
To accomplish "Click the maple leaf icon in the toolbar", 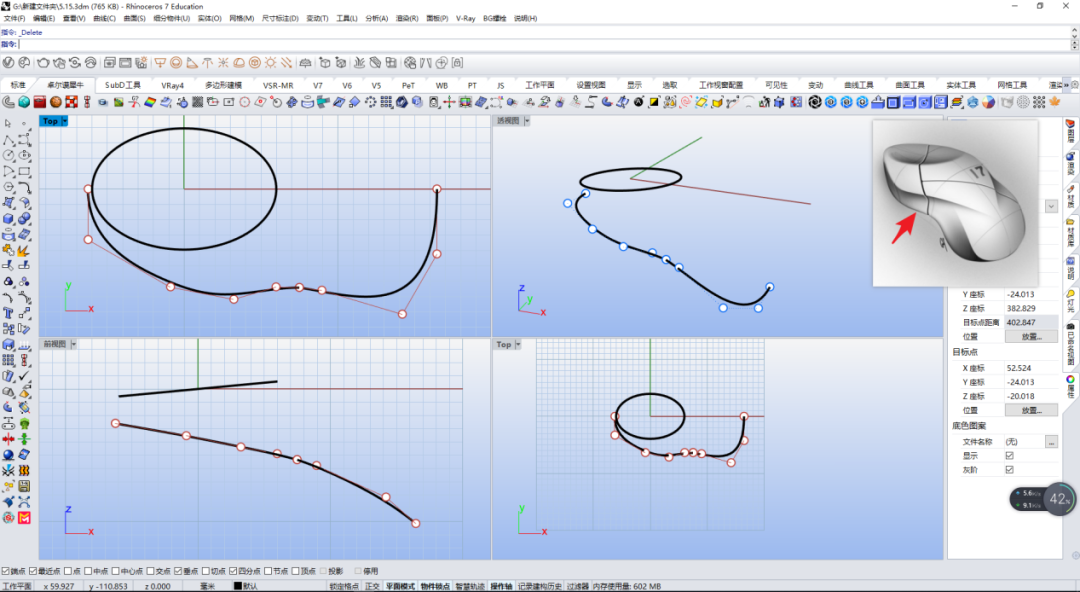I will point(1054,102).
